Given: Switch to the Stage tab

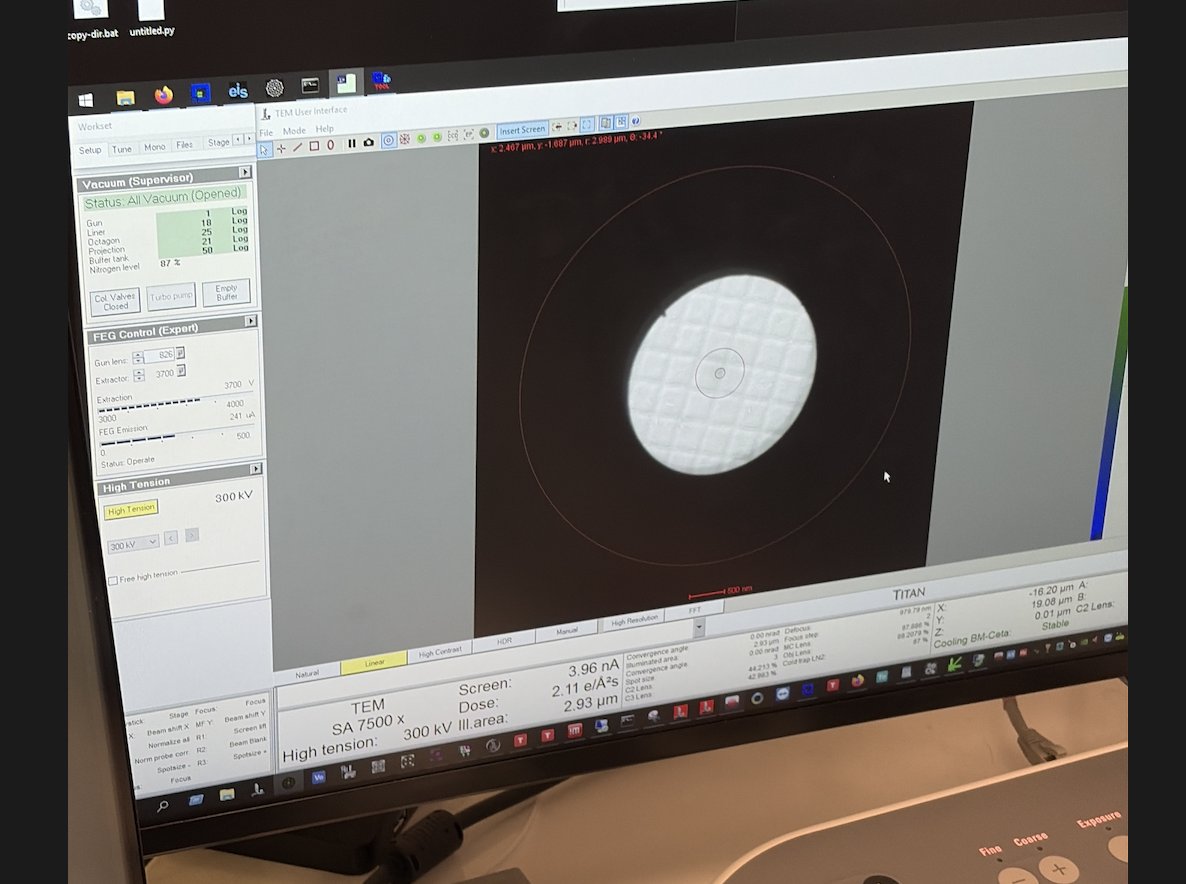Looking at the screenshot, I should [x=219, y=142].
